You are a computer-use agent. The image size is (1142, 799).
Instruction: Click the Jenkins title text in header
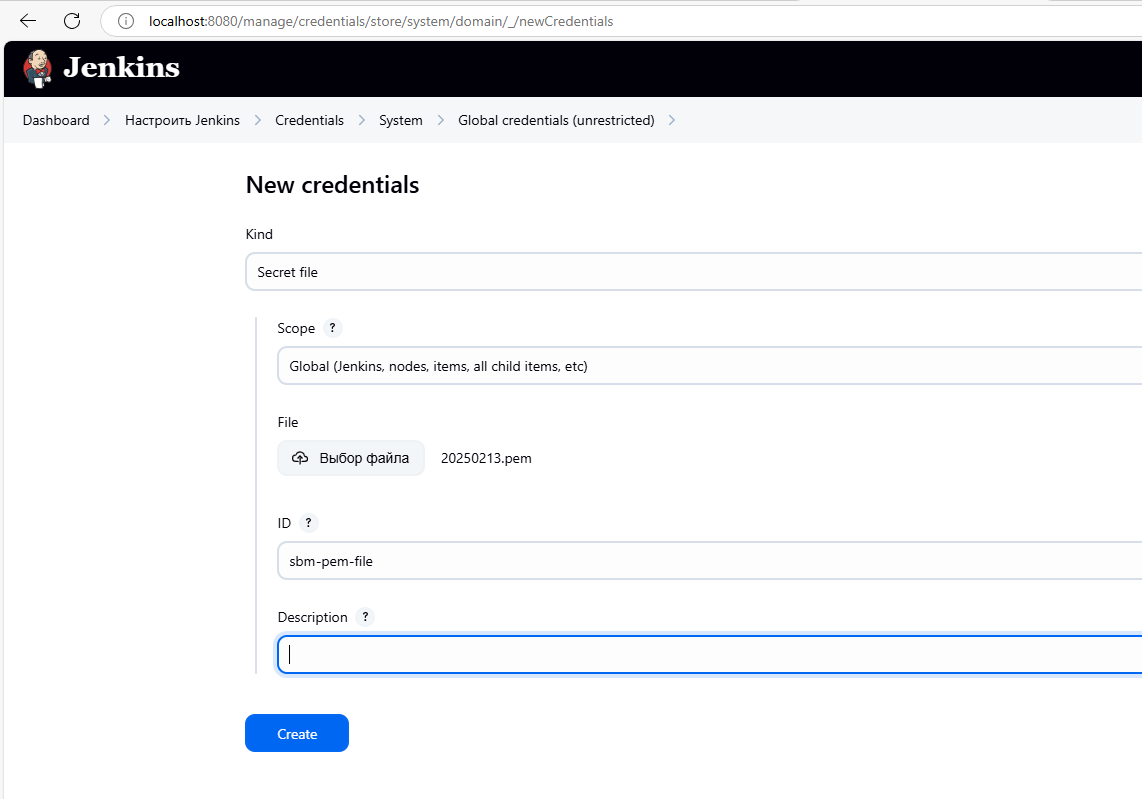(x=121, y=68)
